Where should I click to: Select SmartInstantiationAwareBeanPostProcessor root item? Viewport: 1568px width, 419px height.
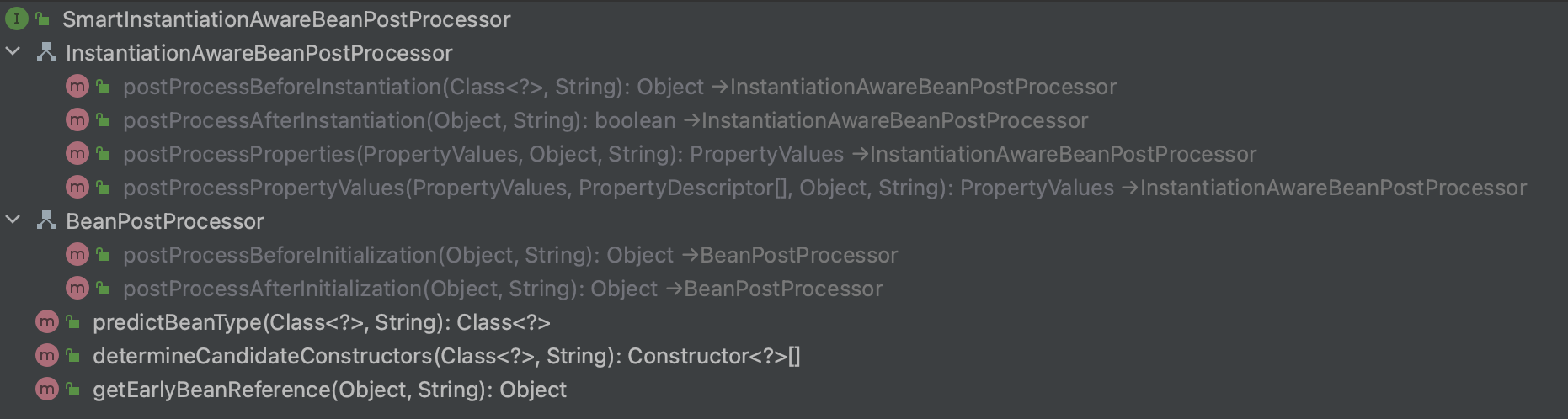[x=286, y=19]
